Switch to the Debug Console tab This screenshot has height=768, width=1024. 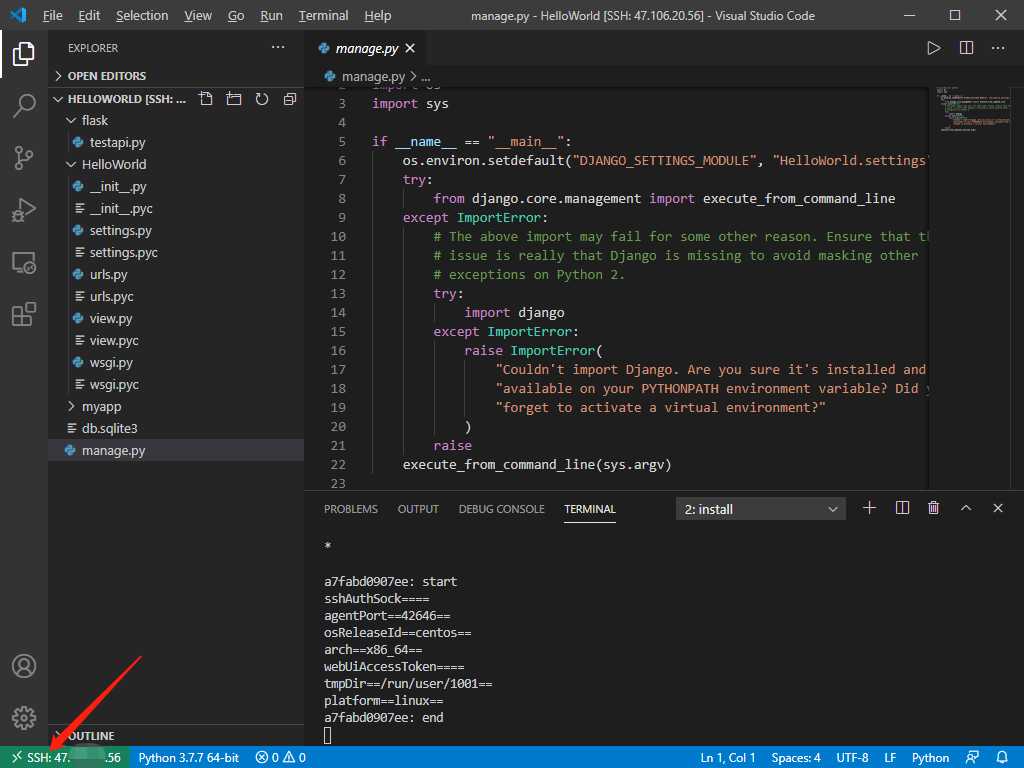pyautogui.click(x=501, y=509)
